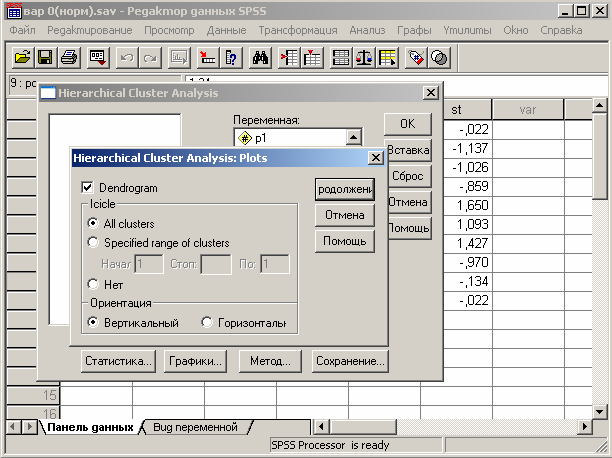Image resolution: width=612 pixels, height=458 pixels.
Task: Open the Справка menu
Action: (561, 30)
